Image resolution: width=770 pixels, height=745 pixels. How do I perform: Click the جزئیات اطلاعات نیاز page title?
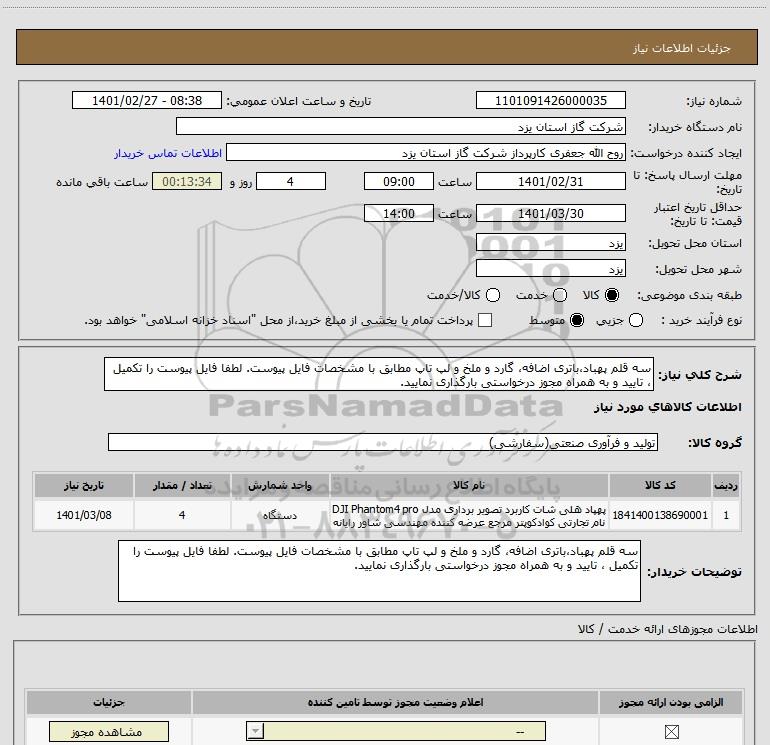(x=682, y=48)
